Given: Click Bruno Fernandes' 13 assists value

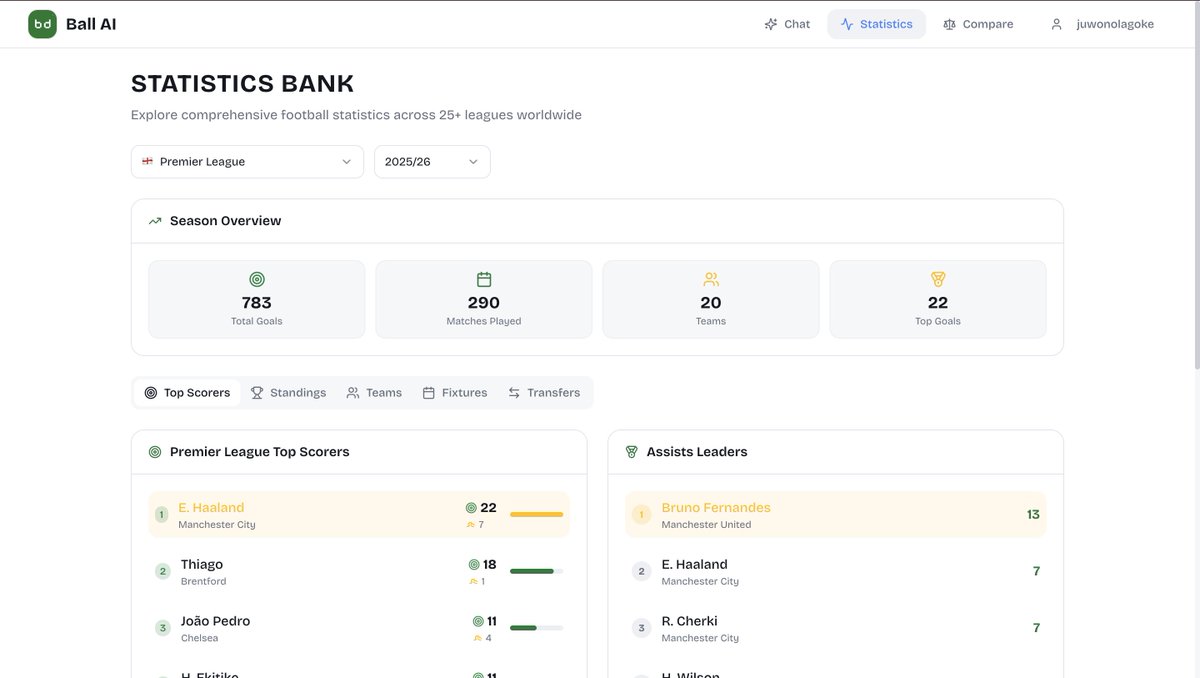Looking at the screenshot, I should [x=1033, y=515].
